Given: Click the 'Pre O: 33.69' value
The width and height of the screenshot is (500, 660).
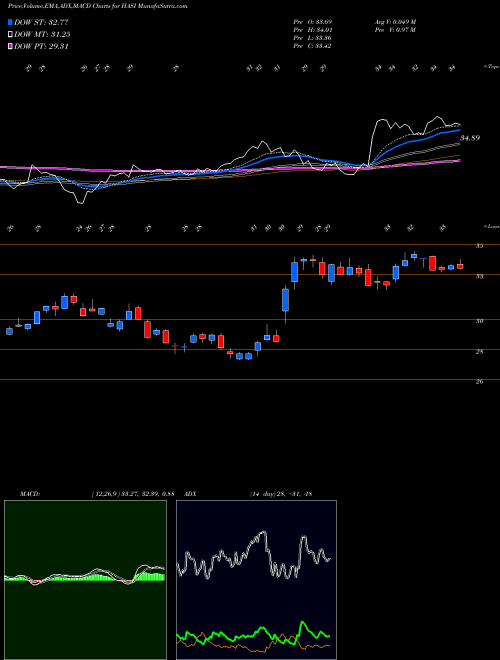Looking at the screenshot, I should pyautogui.click(x=313, y=22).
